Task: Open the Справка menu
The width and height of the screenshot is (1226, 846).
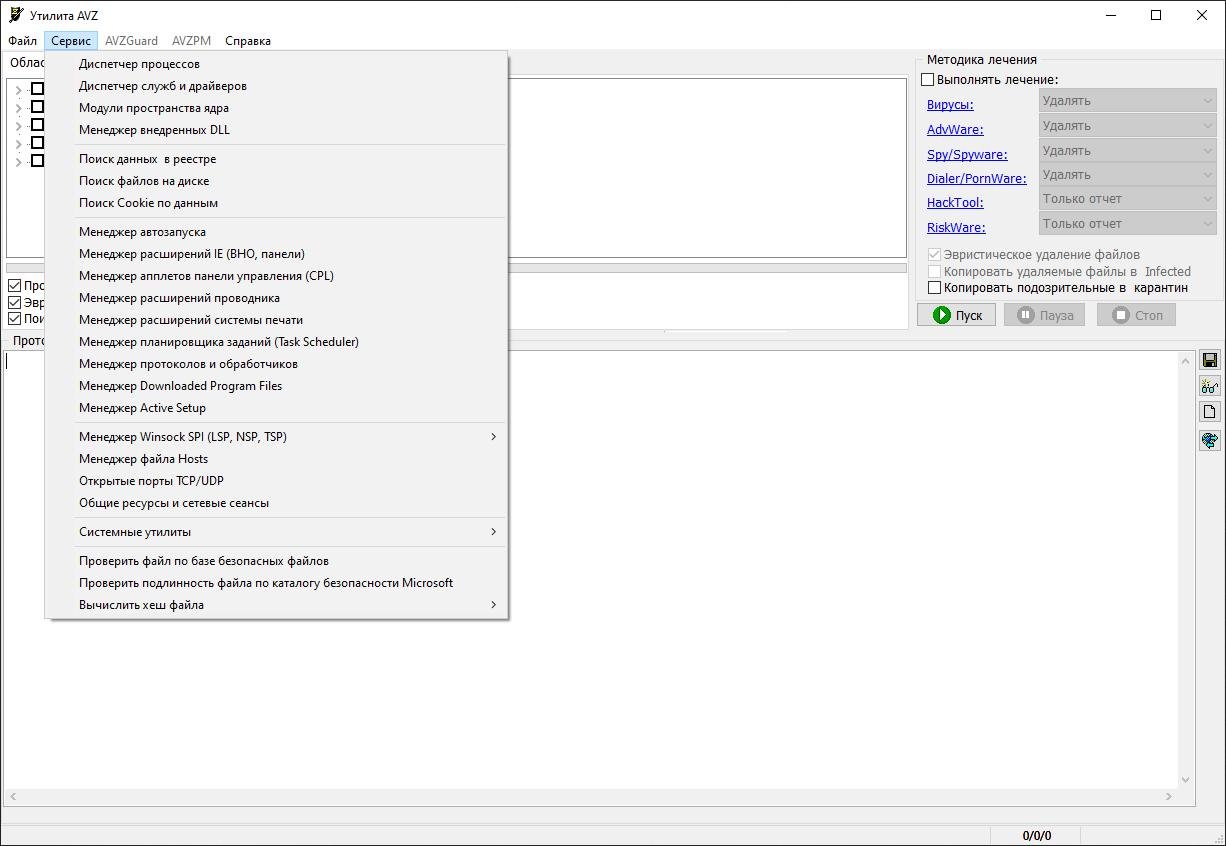Action: (247, 41)
